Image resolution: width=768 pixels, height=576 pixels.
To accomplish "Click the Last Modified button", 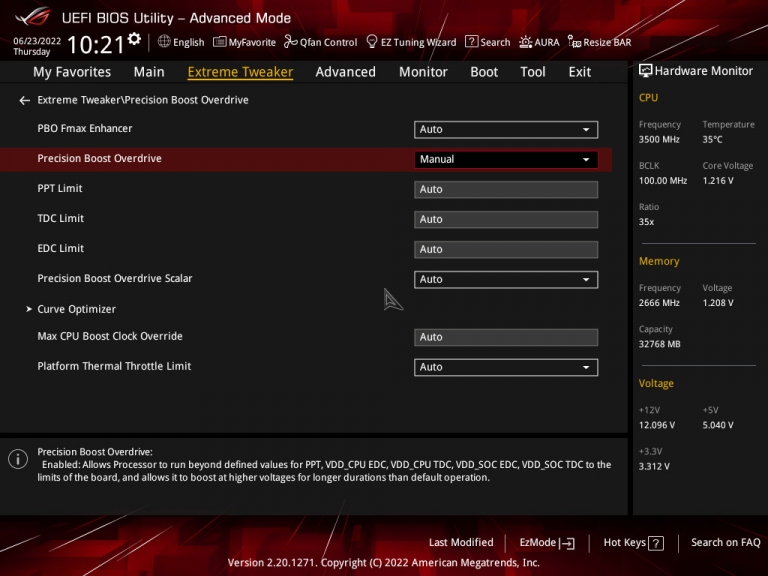I will click(x=461, y=543).
